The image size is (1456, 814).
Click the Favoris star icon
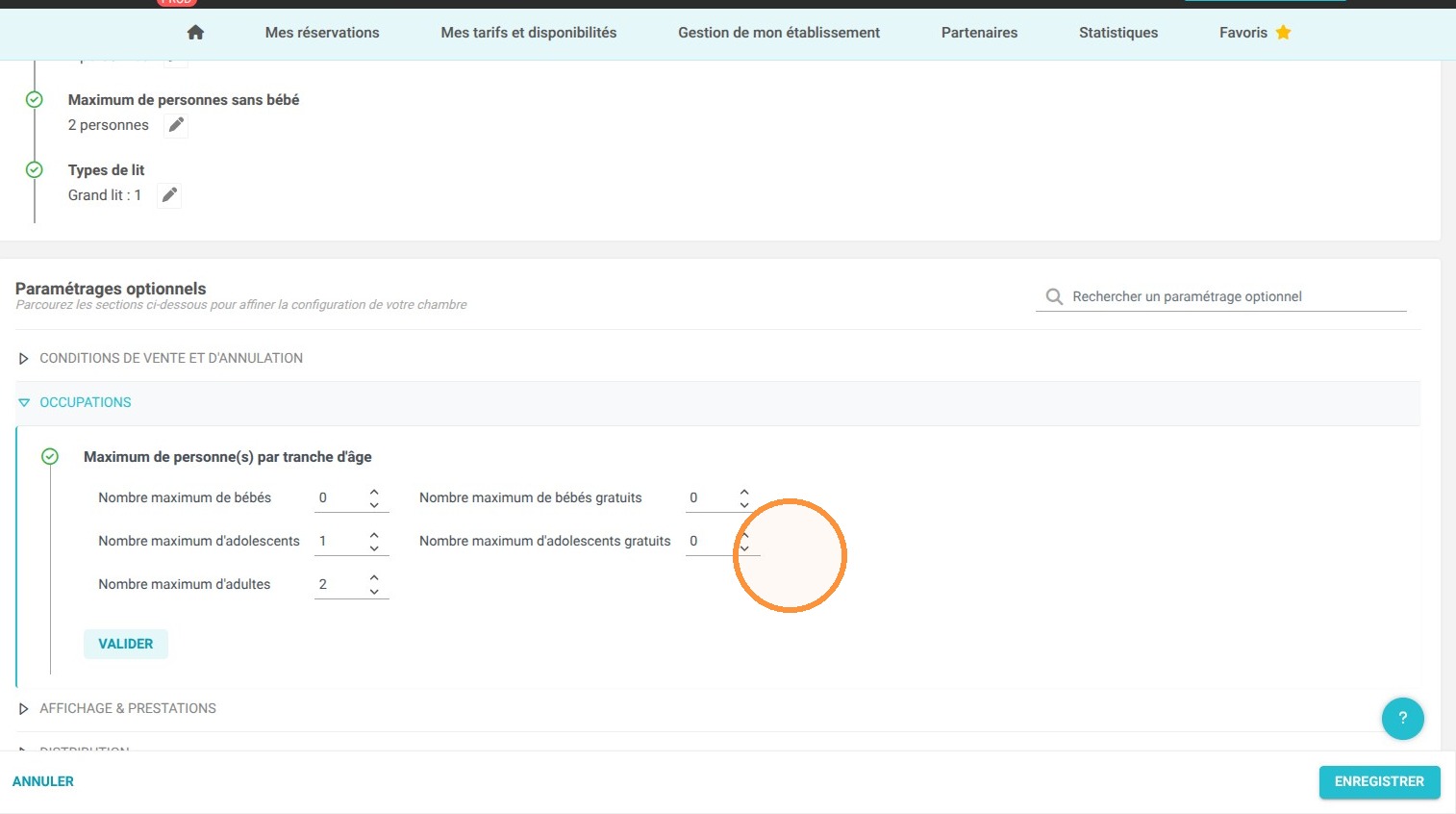point(1283,33)
